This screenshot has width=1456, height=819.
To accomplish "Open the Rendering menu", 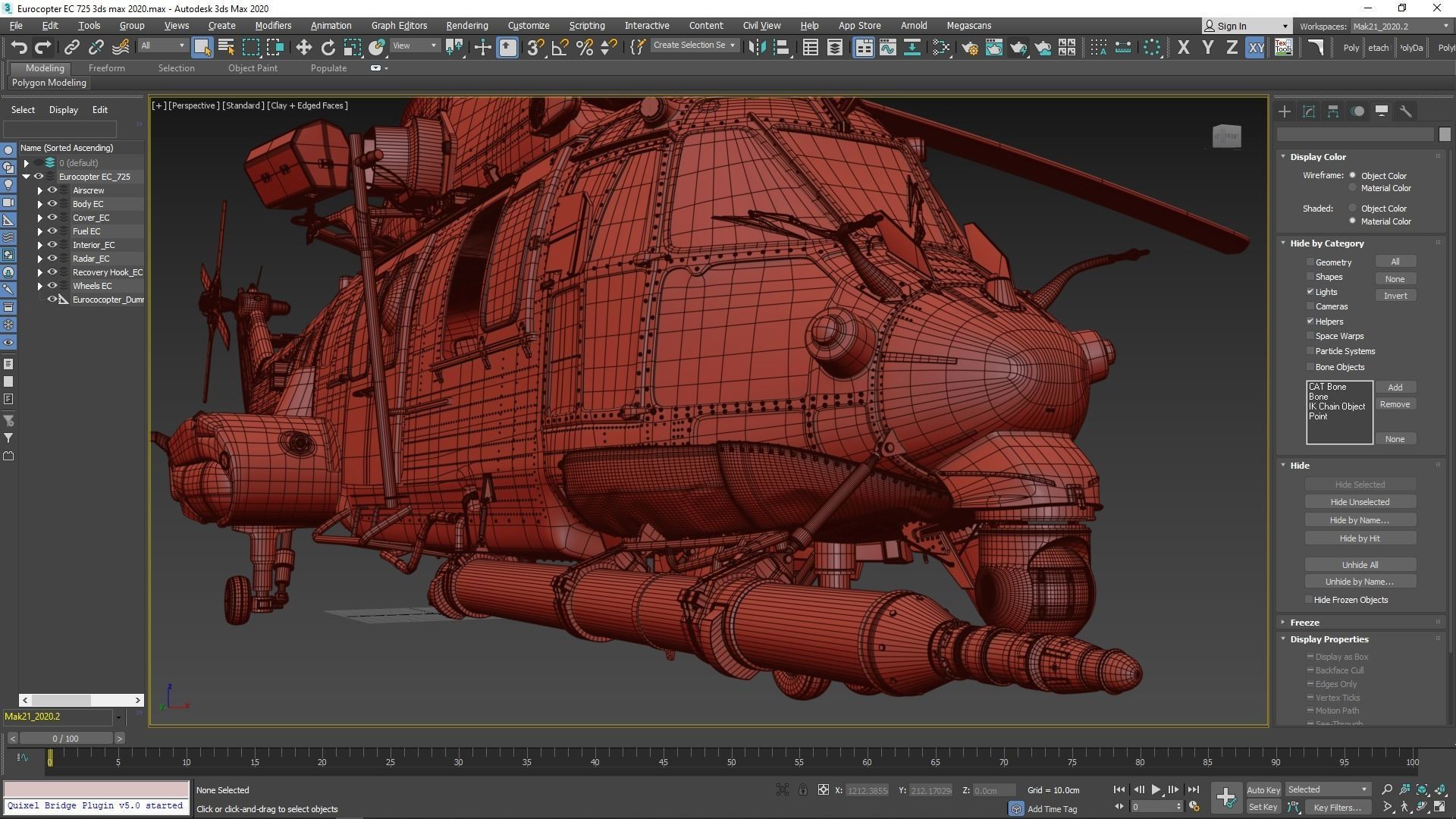I will click(x=466, y=25).
